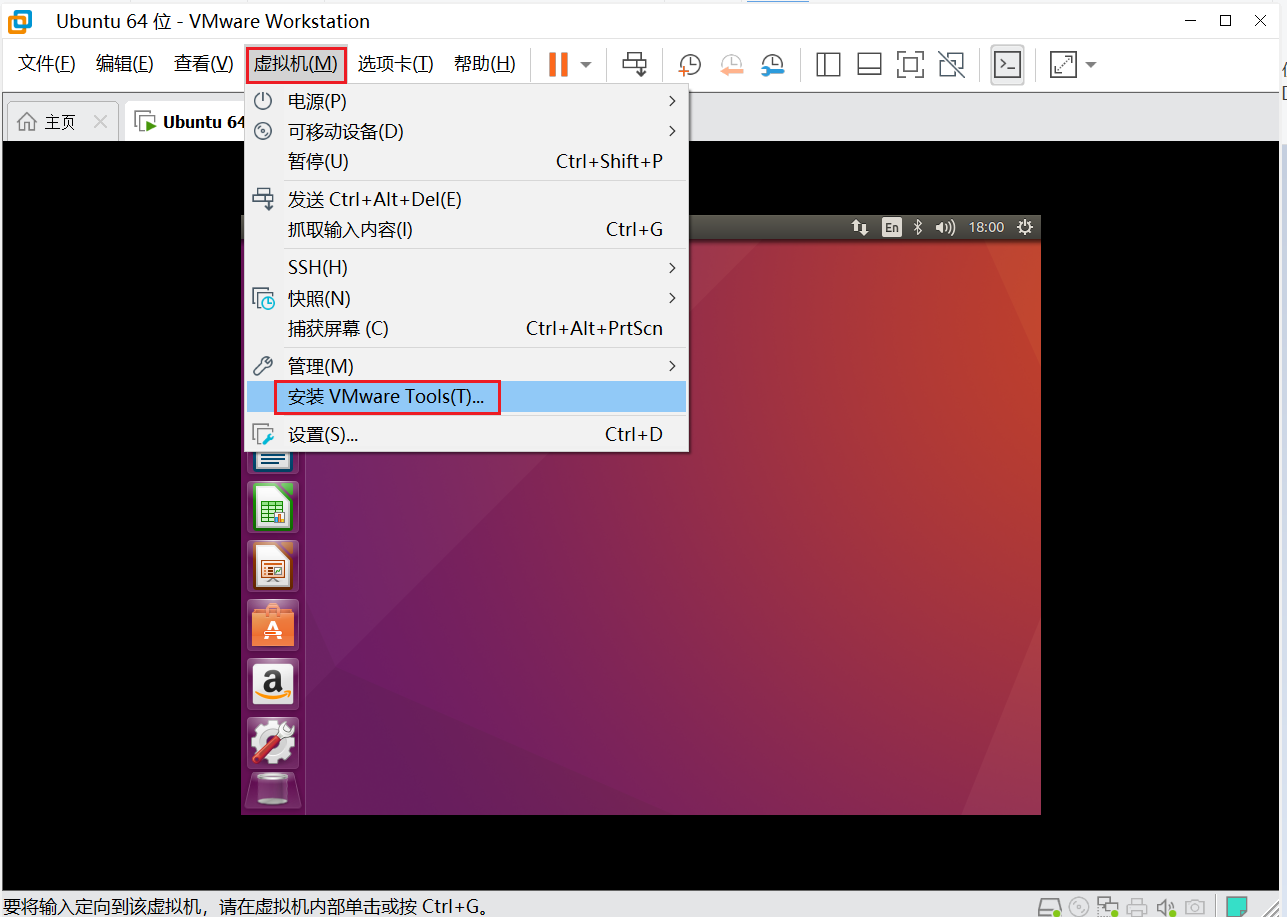Open the Snapshot manager wrench-clock icon
Screen dimensions: 1287x917
click(772, 65)
